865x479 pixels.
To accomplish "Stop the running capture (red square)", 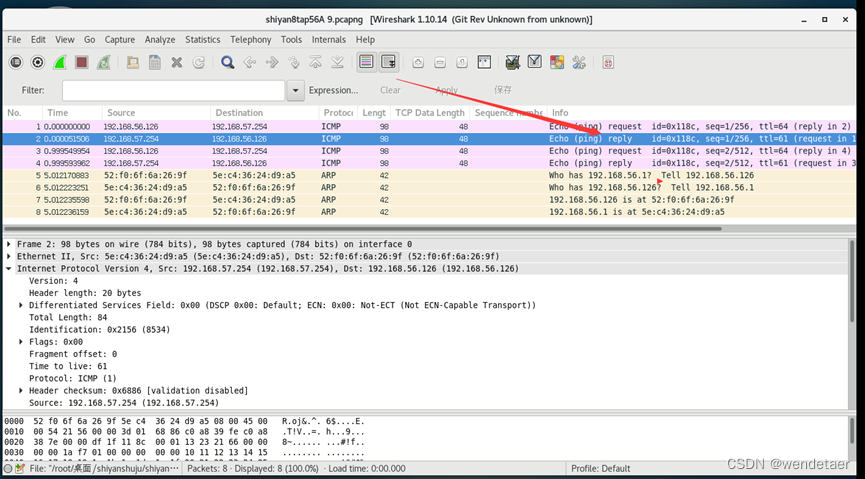I will (x=82, y=62).
